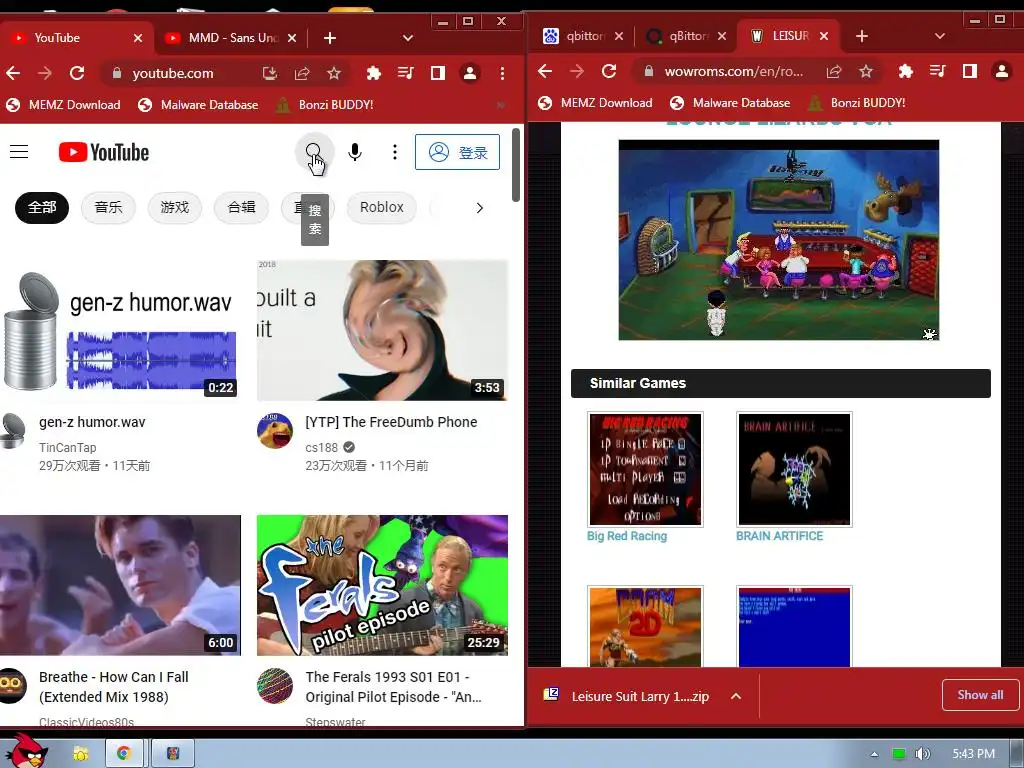Click the share icon in youtube.com address bar

pyautogui.click(x=302, y=73)
